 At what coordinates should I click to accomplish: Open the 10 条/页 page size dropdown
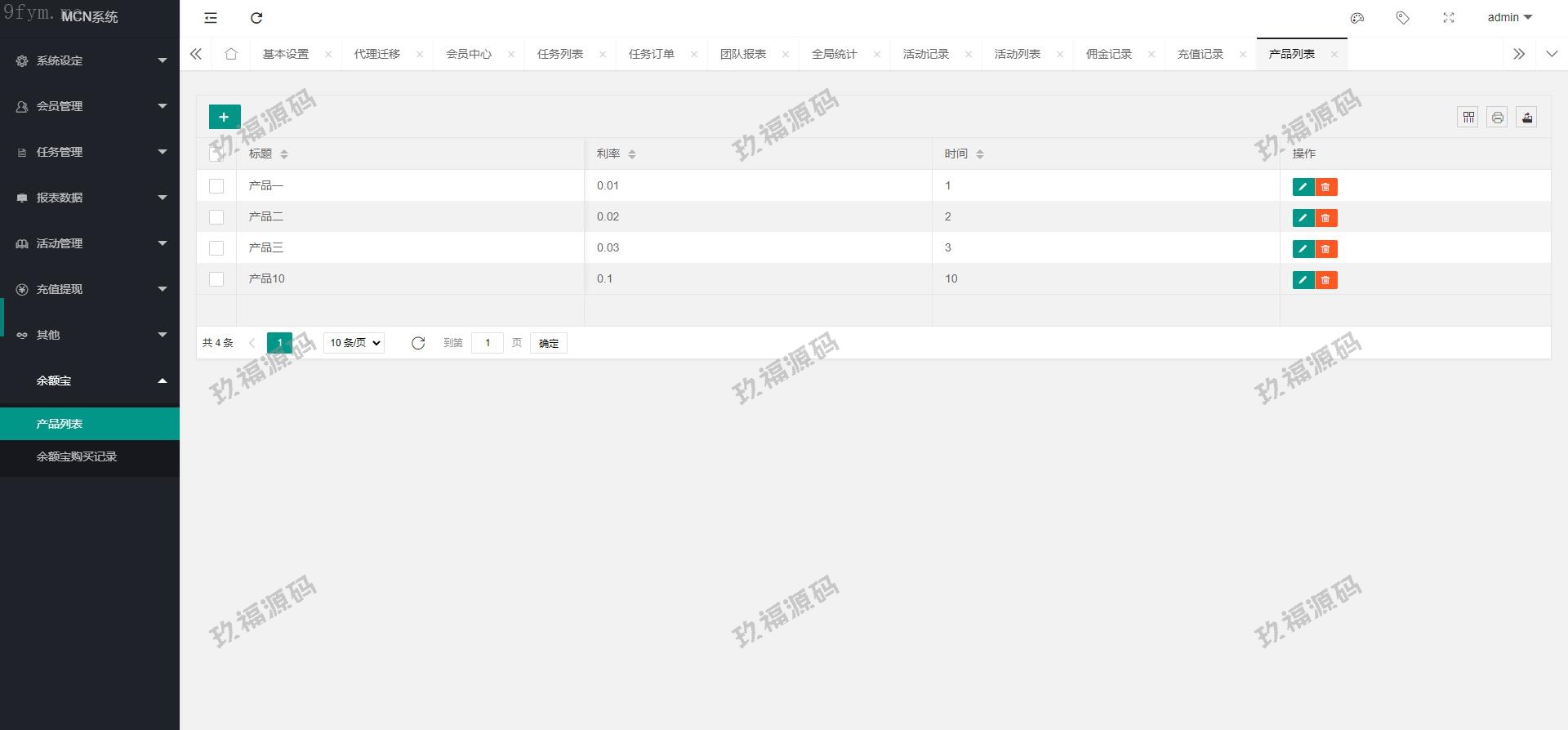tap(354, 343)
